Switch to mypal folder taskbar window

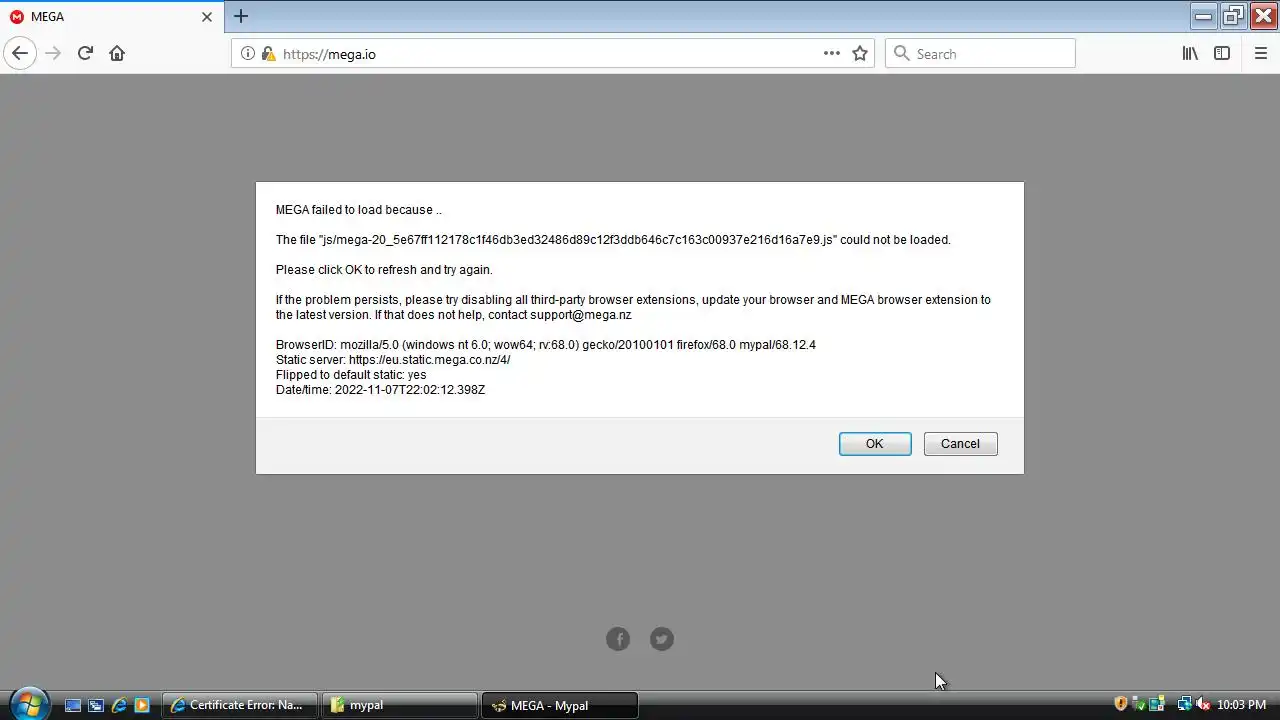[x=400, y=705]
